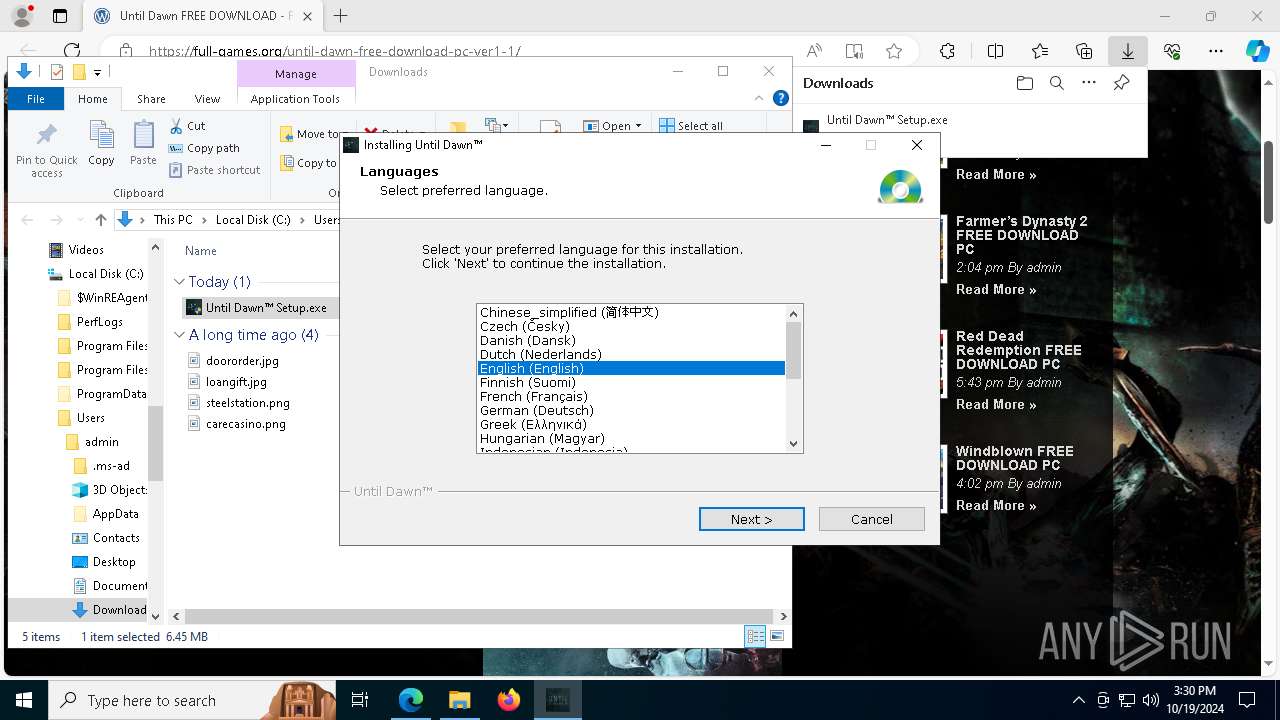The width and height of the screenshot is (1280, 720).
Task: Collapse the A long time ago group
Action: pos(180,335)
